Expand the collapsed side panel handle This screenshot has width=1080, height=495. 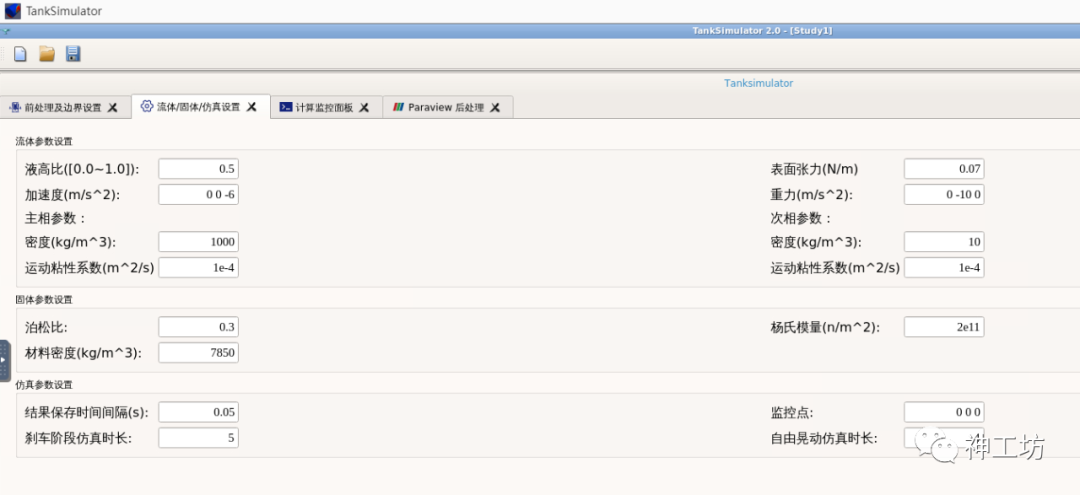[x=4, y=360]
